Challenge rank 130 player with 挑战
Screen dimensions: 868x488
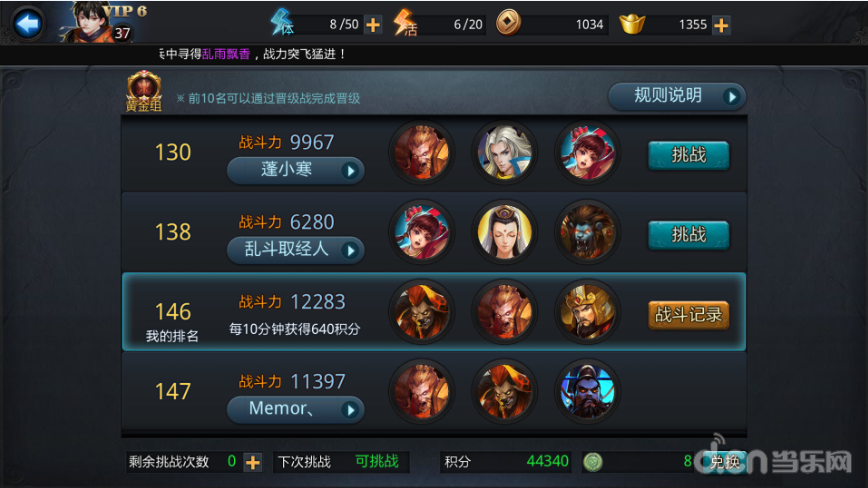coord(689,155)
